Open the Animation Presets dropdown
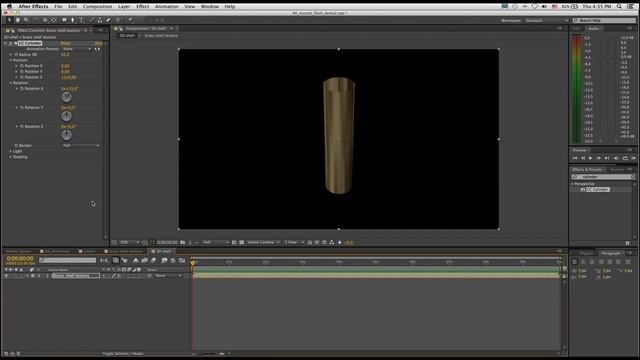Viewport: 640px width, 360px height. click(76, 49)
